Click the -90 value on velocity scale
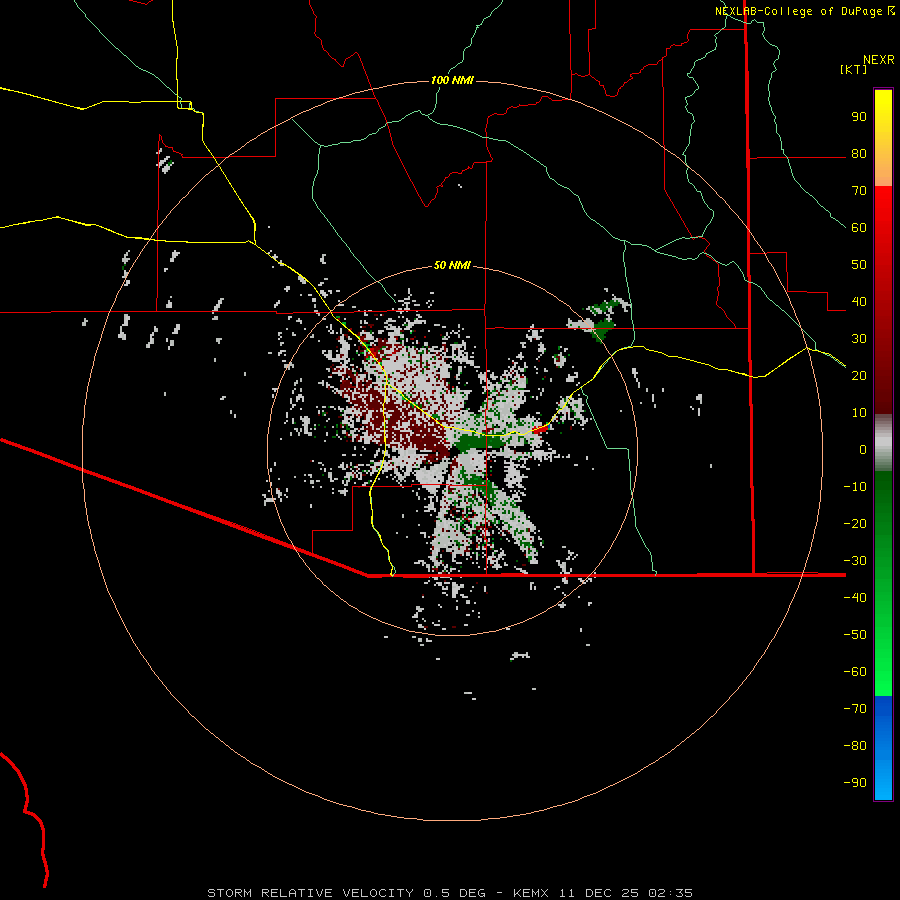The width and height of the screenshot is (900, 900). pos(855,783)
